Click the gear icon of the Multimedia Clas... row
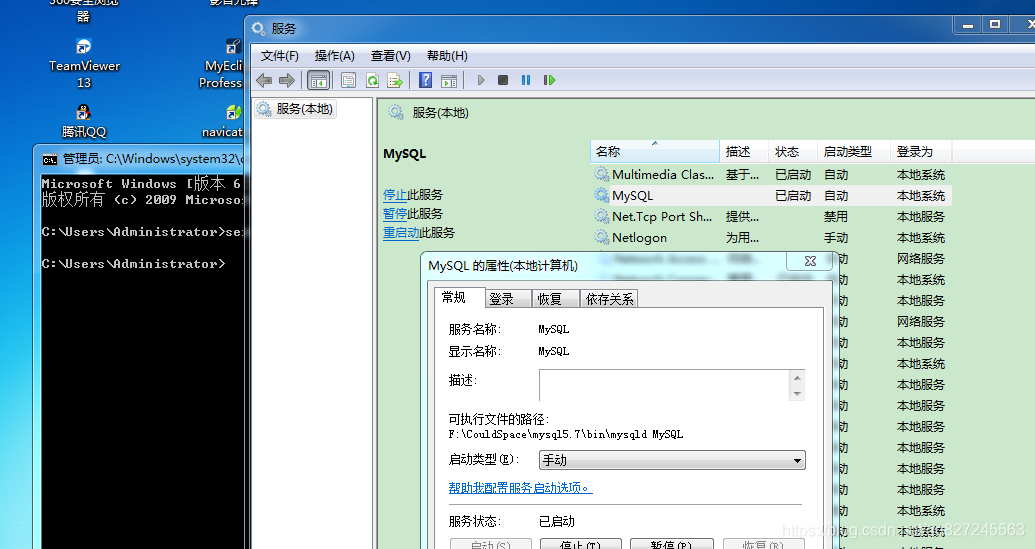Viewport: 1035px width, 549px height. click(601, 174)
